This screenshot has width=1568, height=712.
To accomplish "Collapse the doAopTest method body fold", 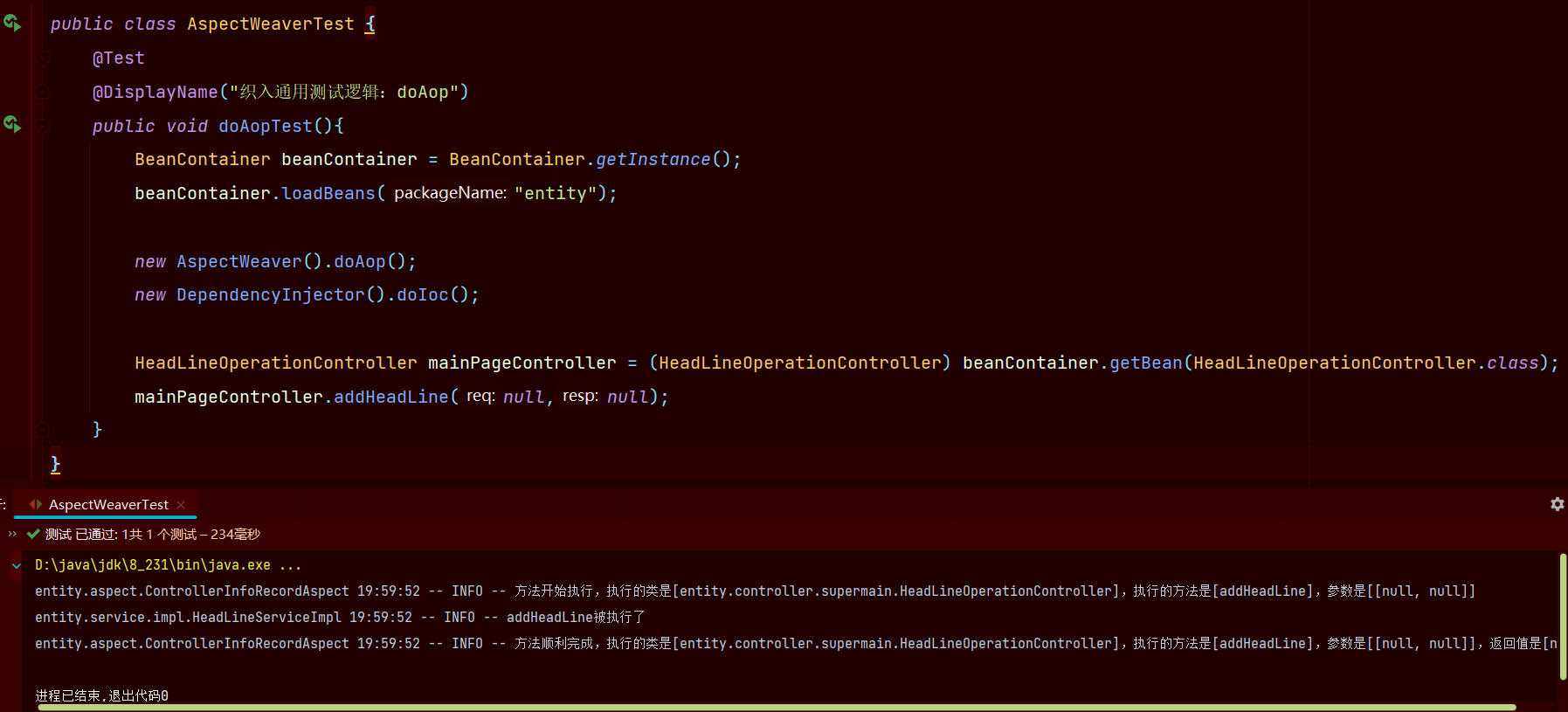I will (x=43, y=126).
